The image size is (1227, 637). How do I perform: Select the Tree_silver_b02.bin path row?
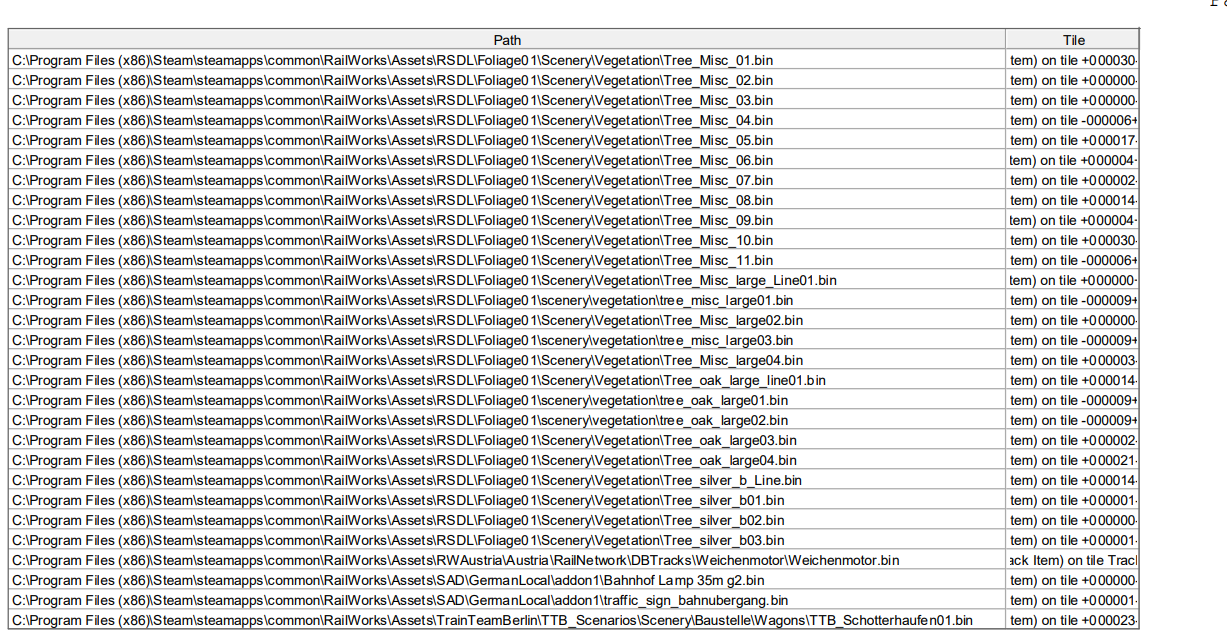(x=507, y=520)
